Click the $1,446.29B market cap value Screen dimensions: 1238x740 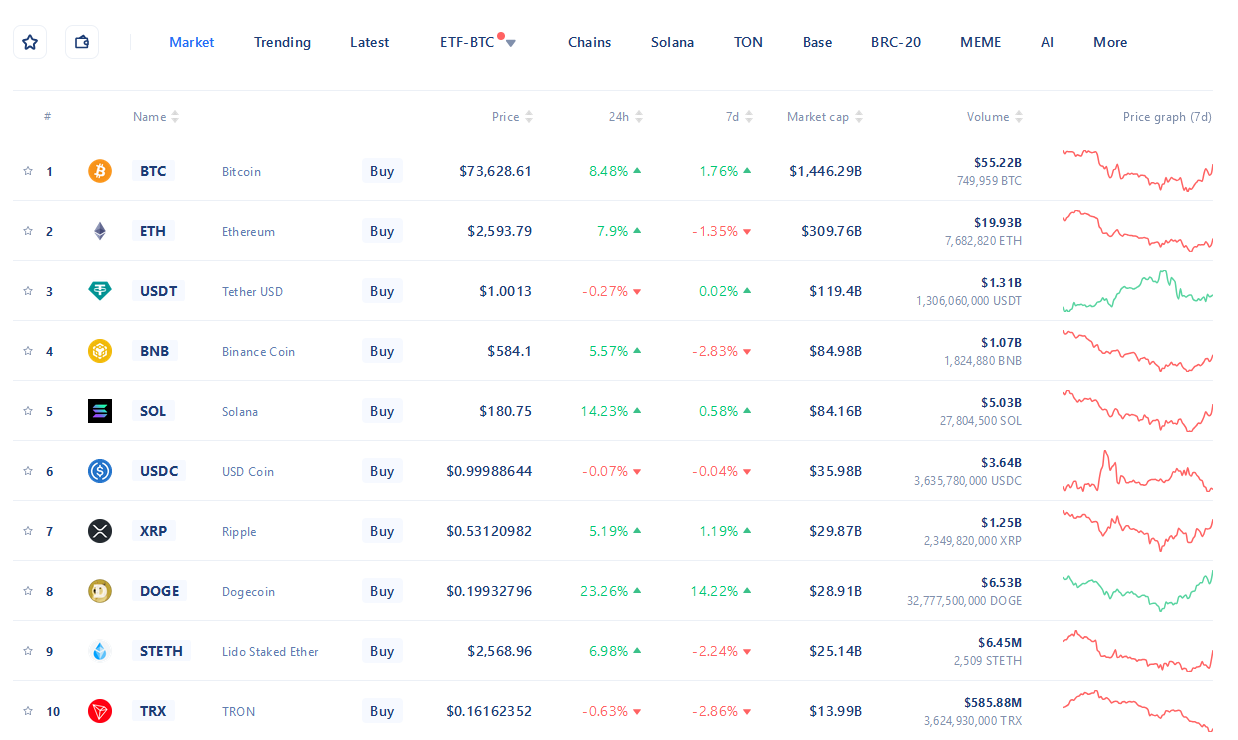pos(825,171)
